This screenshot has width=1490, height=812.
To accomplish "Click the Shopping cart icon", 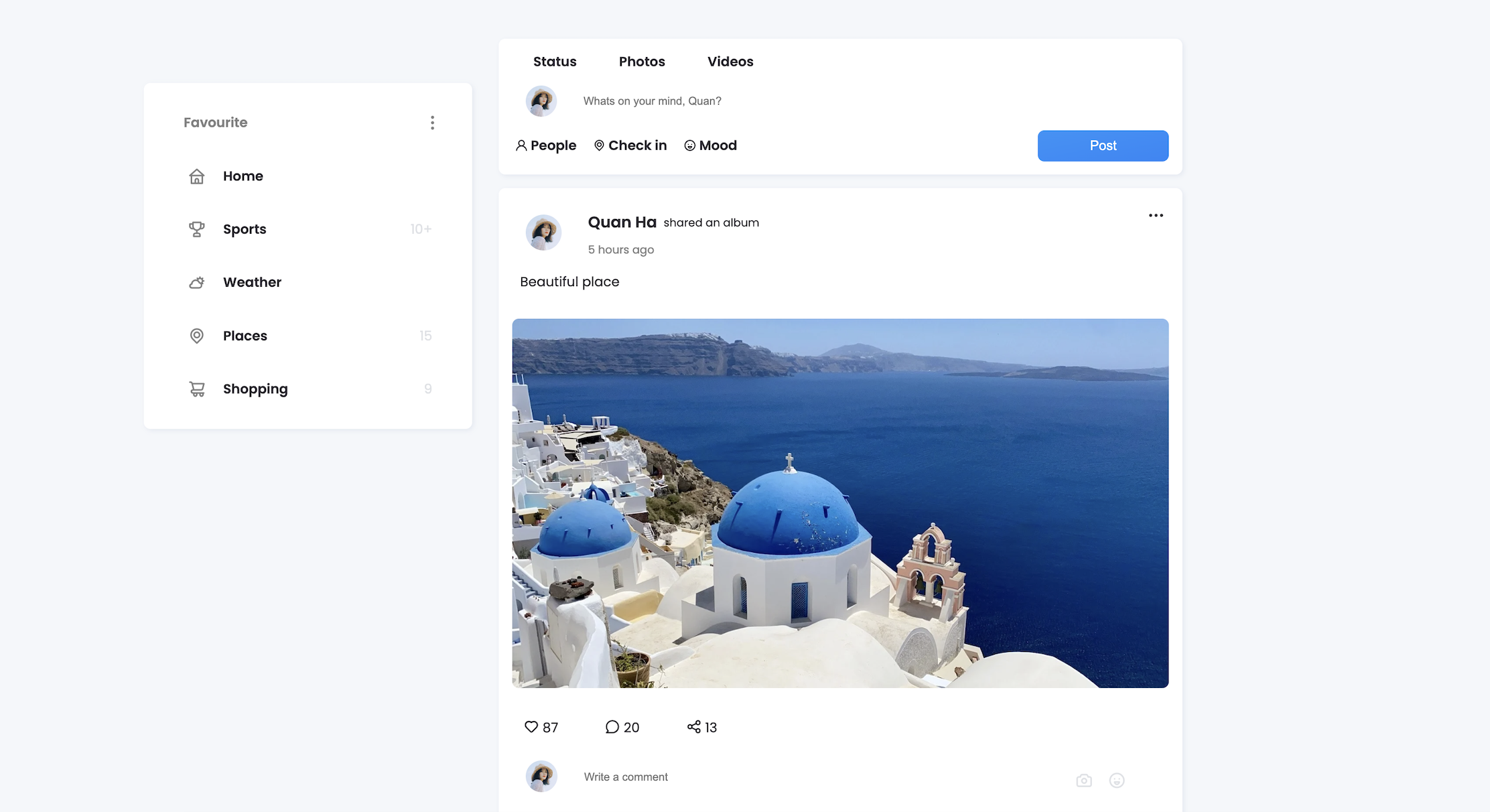I will pyautogui.click(x=196, y=389).
